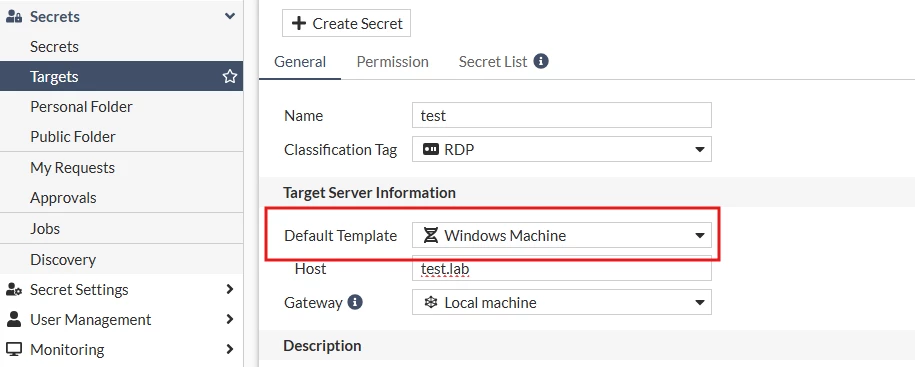The image size is (915, 367).
Task: Expand the Secret Settings section
Action: point(230,289)
